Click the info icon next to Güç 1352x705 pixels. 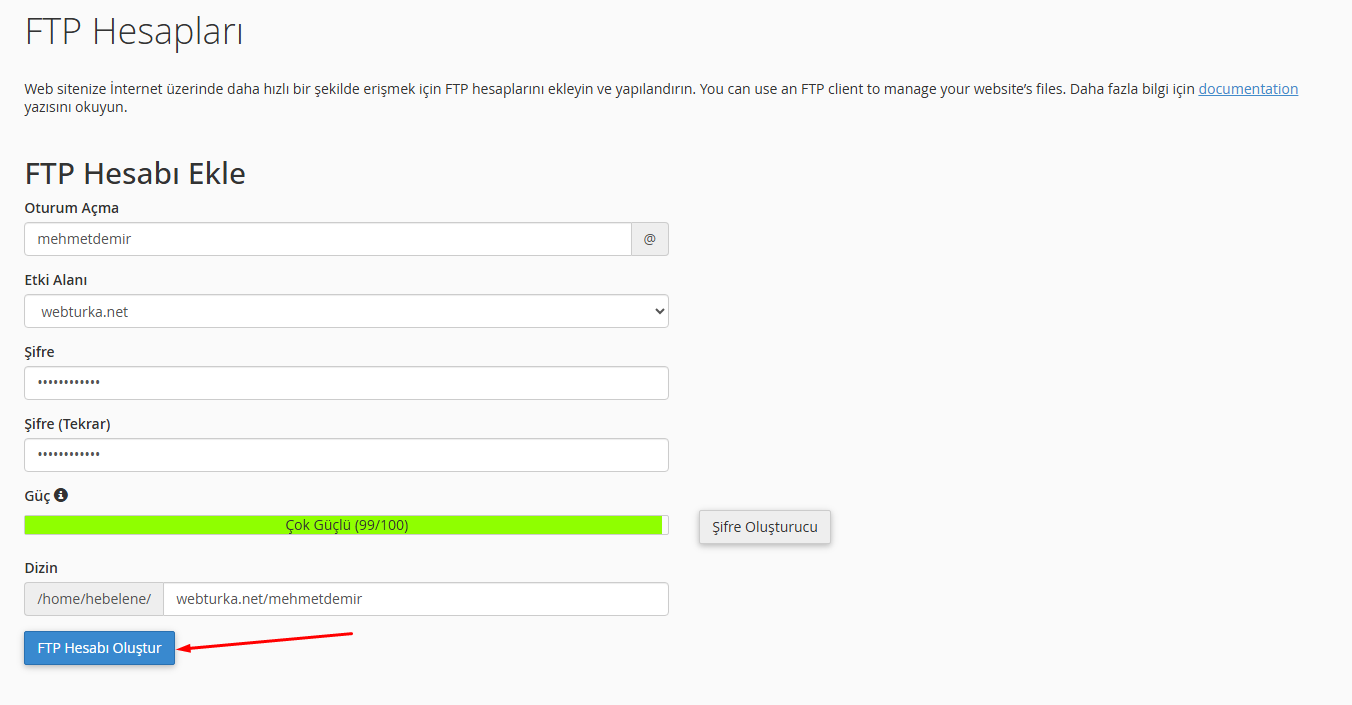[x=61, y=495]
